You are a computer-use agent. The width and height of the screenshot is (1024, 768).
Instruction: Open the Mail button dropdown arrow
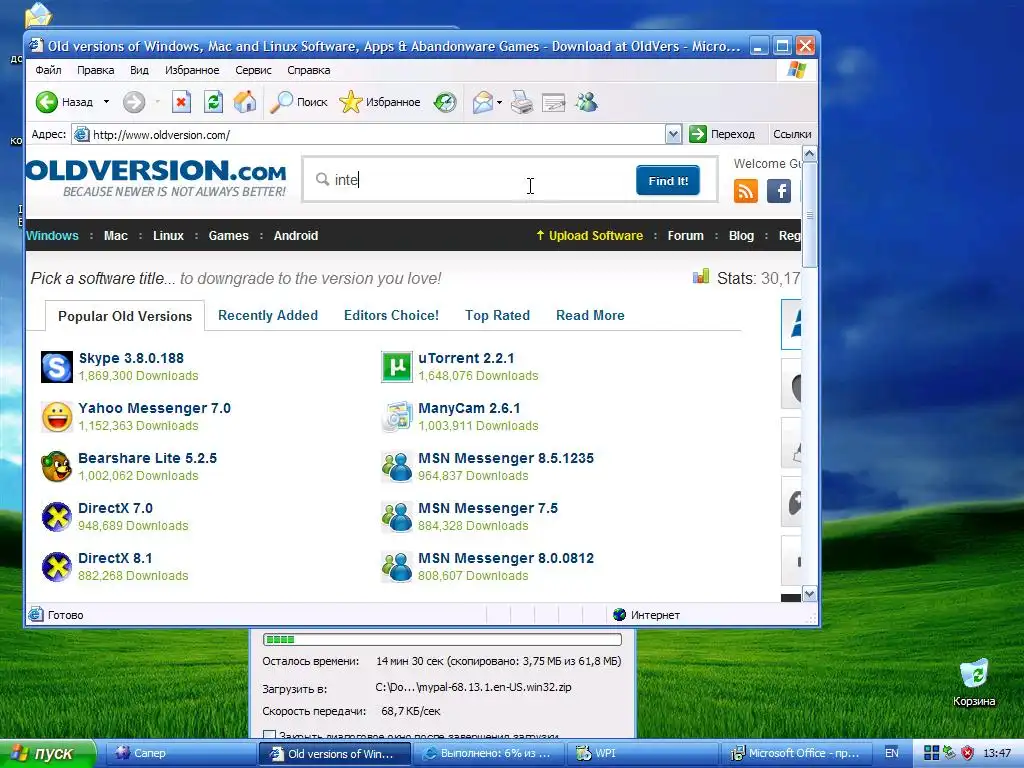click(x=500, y=103)
